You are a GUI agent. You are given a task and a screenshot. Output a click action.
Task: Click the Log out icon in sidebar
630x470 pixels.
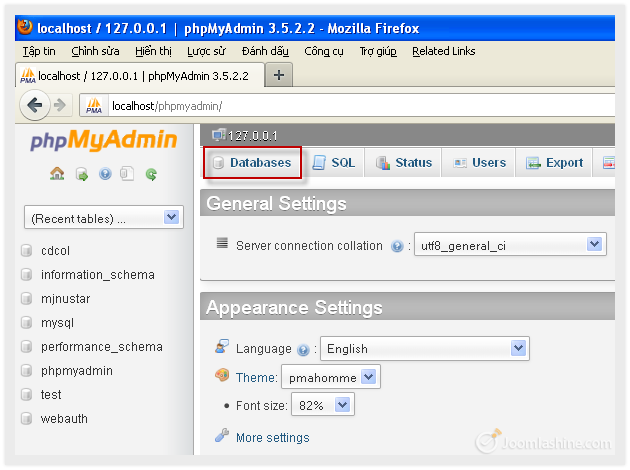[82, 174]
